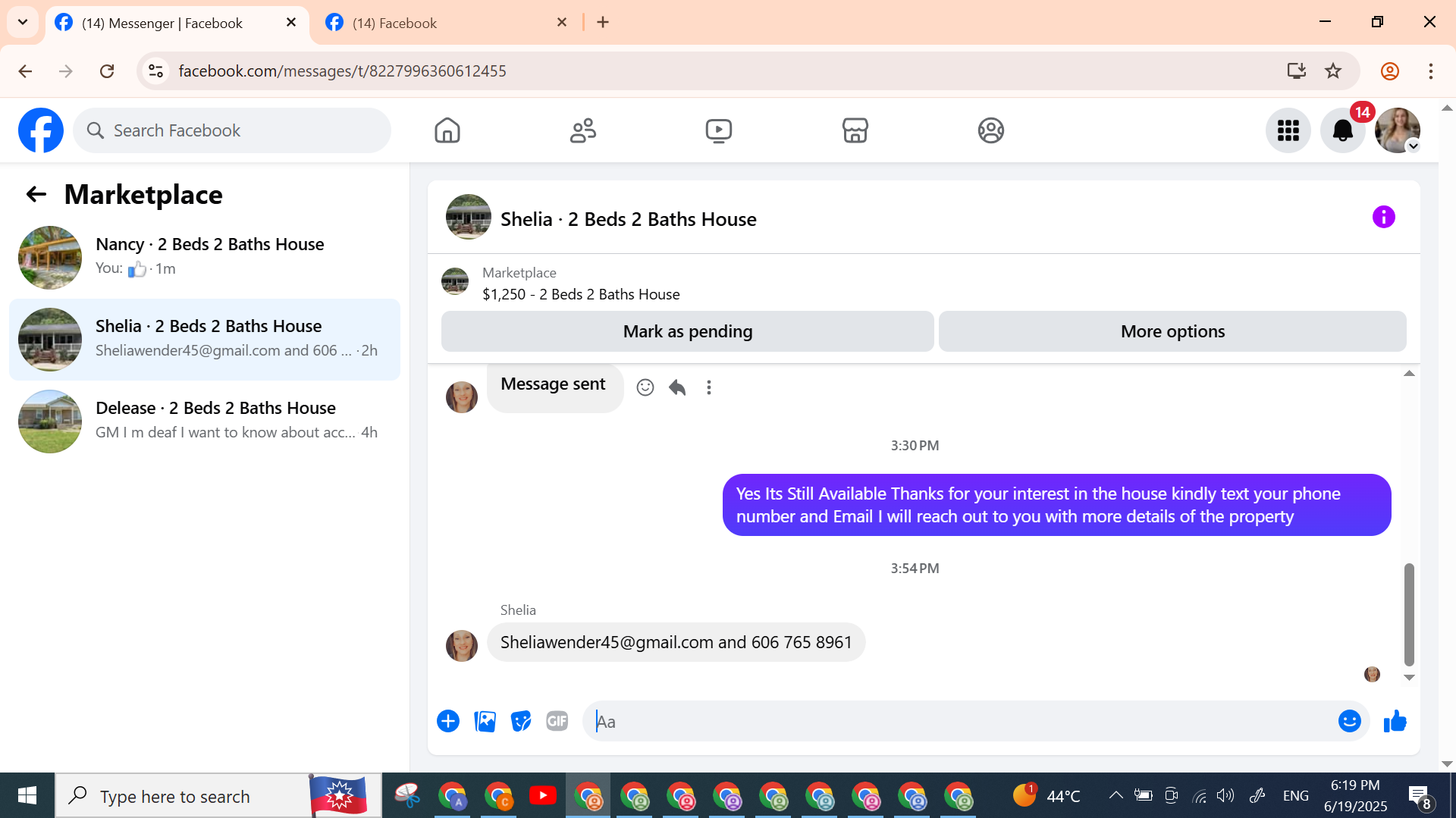Open the Windows Start menu
Image resolution: width=1456 pixels, height=818 pixels.
pyautogui.click(x=27, y=795)
